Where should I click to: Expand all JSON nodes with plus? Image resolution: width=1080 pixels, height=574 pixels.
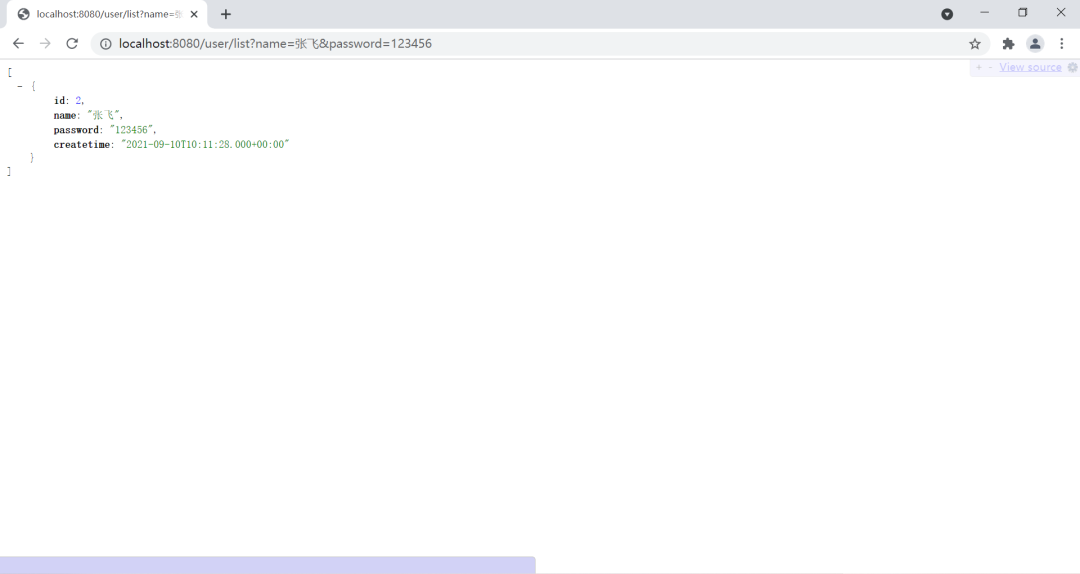click(978, 67)
